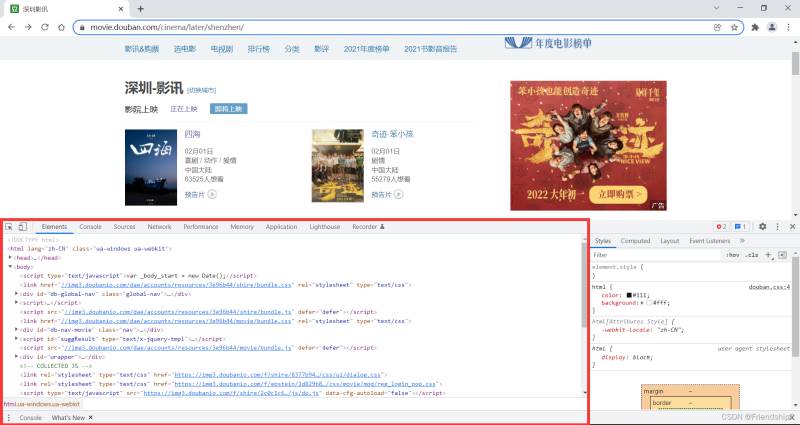Click the 即将上映 coming-soon button
800x425 pixels.
(228, 109)
